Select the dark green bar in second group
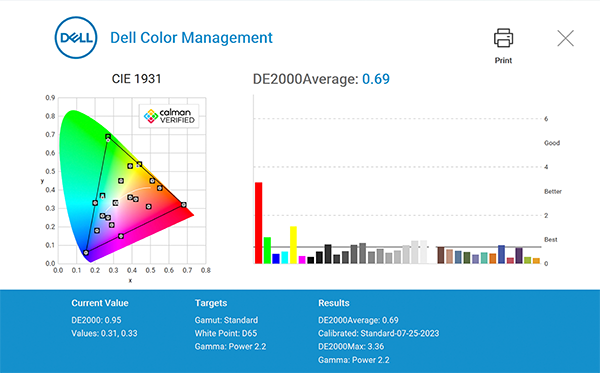Screen dimensions: 600x373 click(x=467, y=258)
